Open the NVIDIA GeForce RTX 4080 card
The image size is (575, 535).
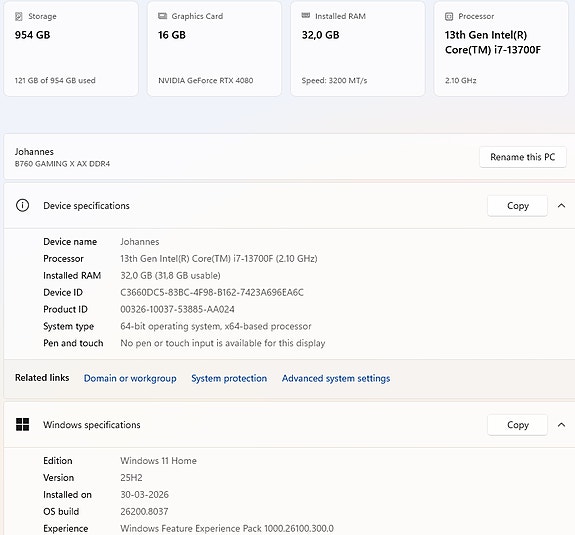(x=215, y=48)
